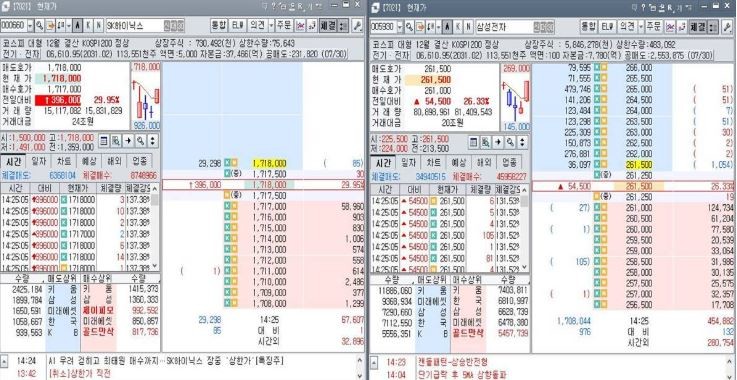Open the 의견 dropdown arrow in SK하이닉스 window
Image resolution: width=737 pixels, height=380 pixels.
(271, 25)
